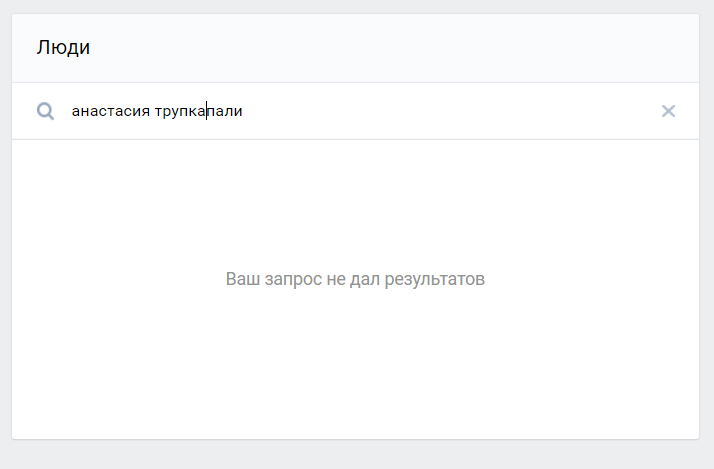Click the word "анастасия" in the search field
714x469 pixels.
[110, 111]
